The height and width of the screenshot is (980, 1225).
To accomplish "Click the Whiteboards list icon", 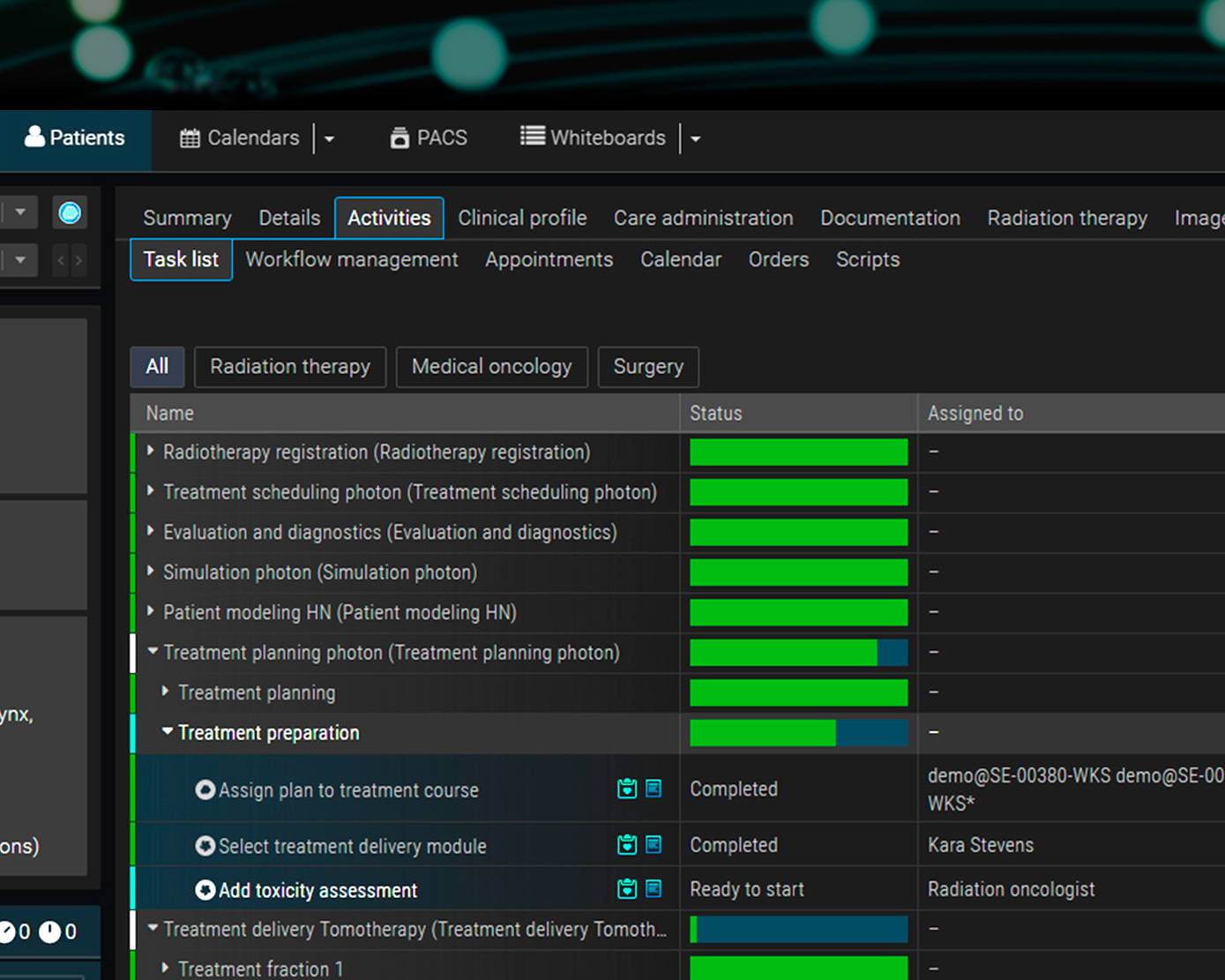I will (x=532, y=137).
